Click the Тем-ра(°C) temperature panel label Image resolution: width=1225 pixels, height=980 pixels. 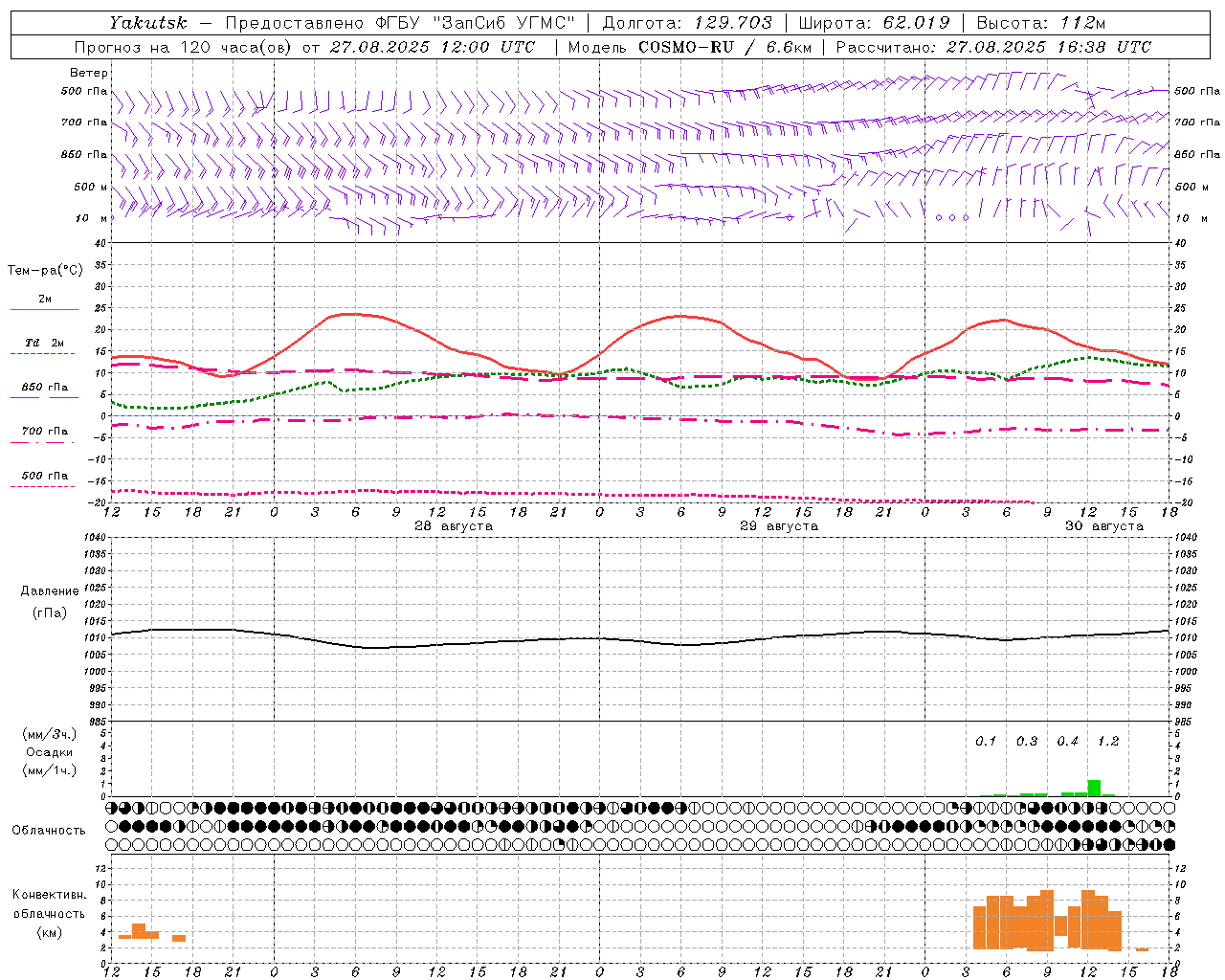[x=45, y=271]
